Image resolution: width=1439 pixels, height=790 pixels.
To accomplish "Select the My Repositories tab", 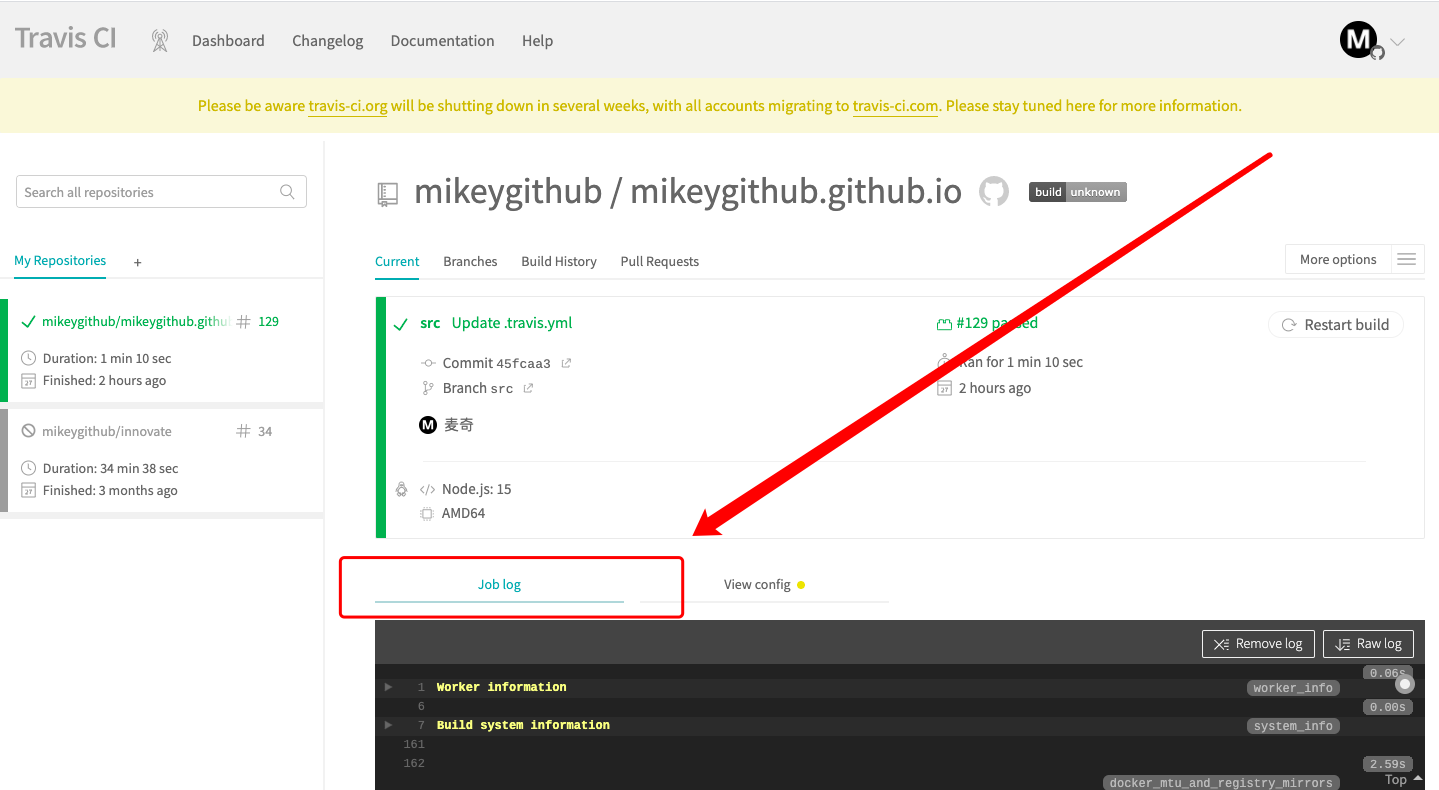I will click(x=60, y=261).
